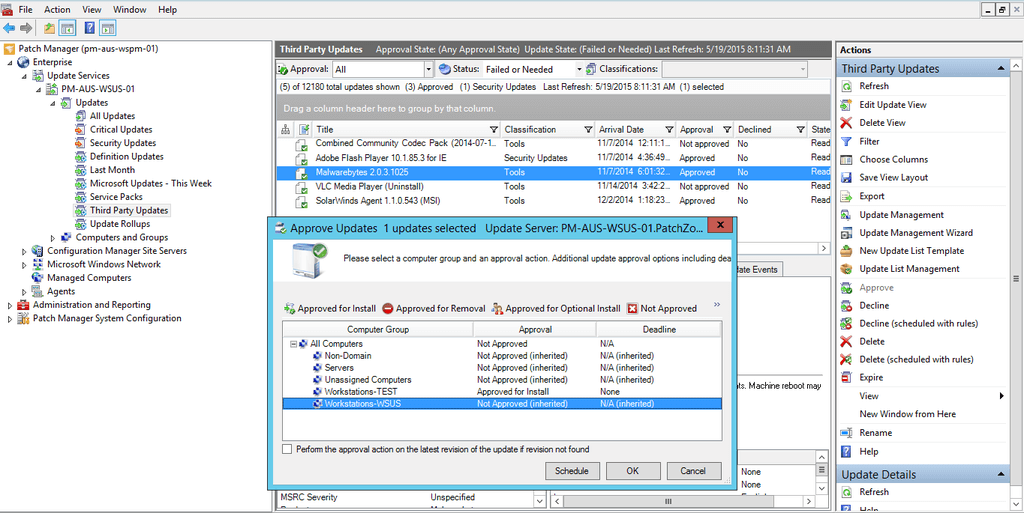
Task: Sort by Arrival Date column header
Action: pyautogui.click(x=622, y=130)
